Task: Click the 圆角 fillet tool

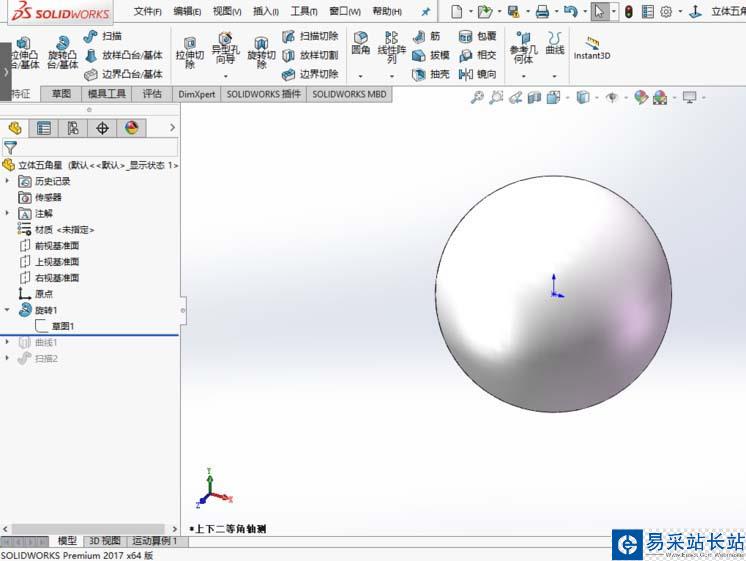Action: [x=361, y=43]
